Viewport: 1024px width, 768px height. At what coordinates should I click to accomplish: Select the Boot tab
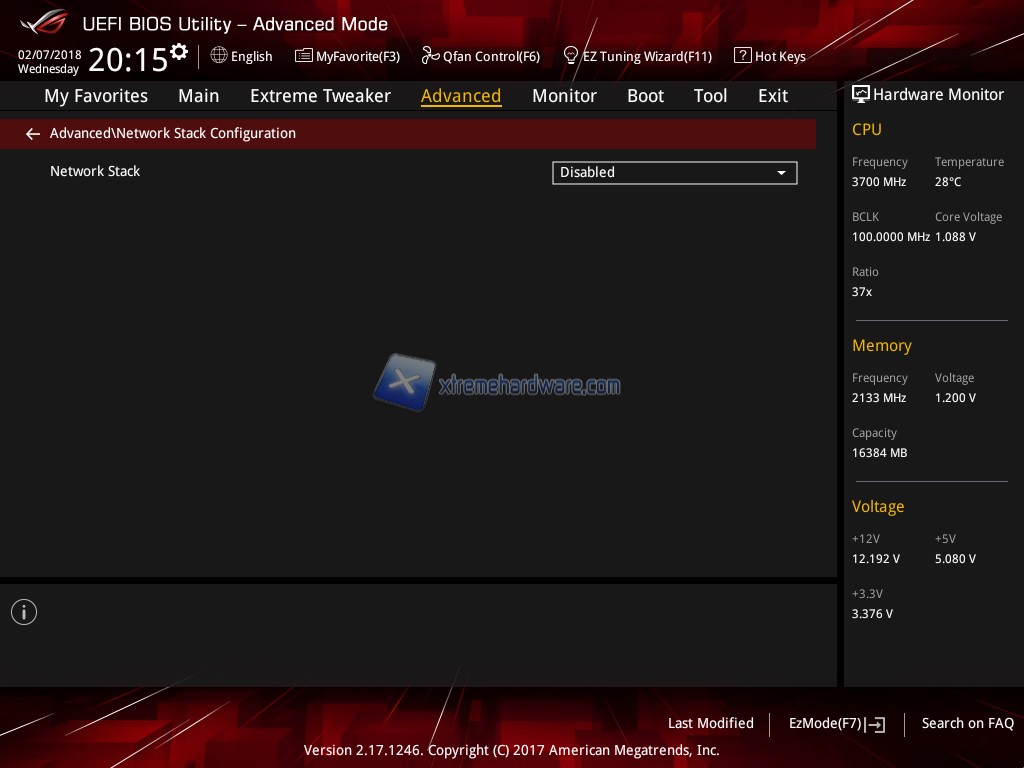click(x=645, y=96)
